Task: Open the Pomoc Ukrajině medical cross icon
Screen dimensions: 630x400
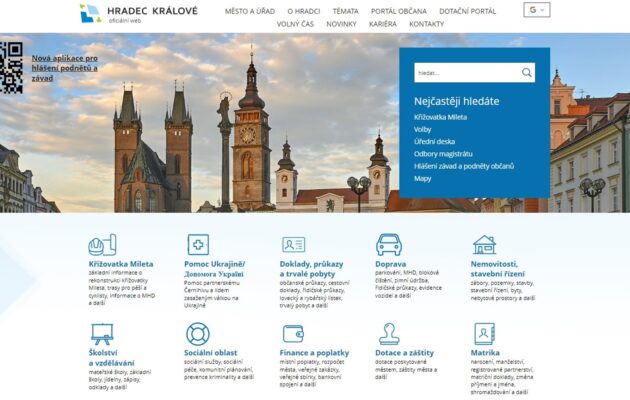Action: 198,245
